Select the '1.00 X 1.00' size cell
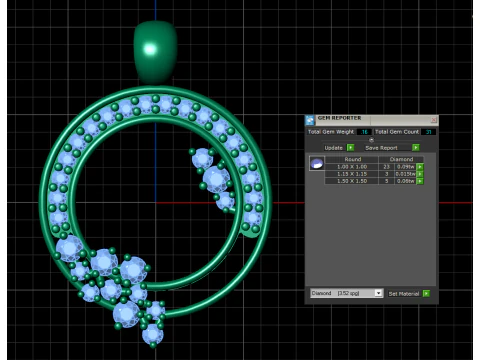Viewport: 480px width, 360px height. click(352, 167)
